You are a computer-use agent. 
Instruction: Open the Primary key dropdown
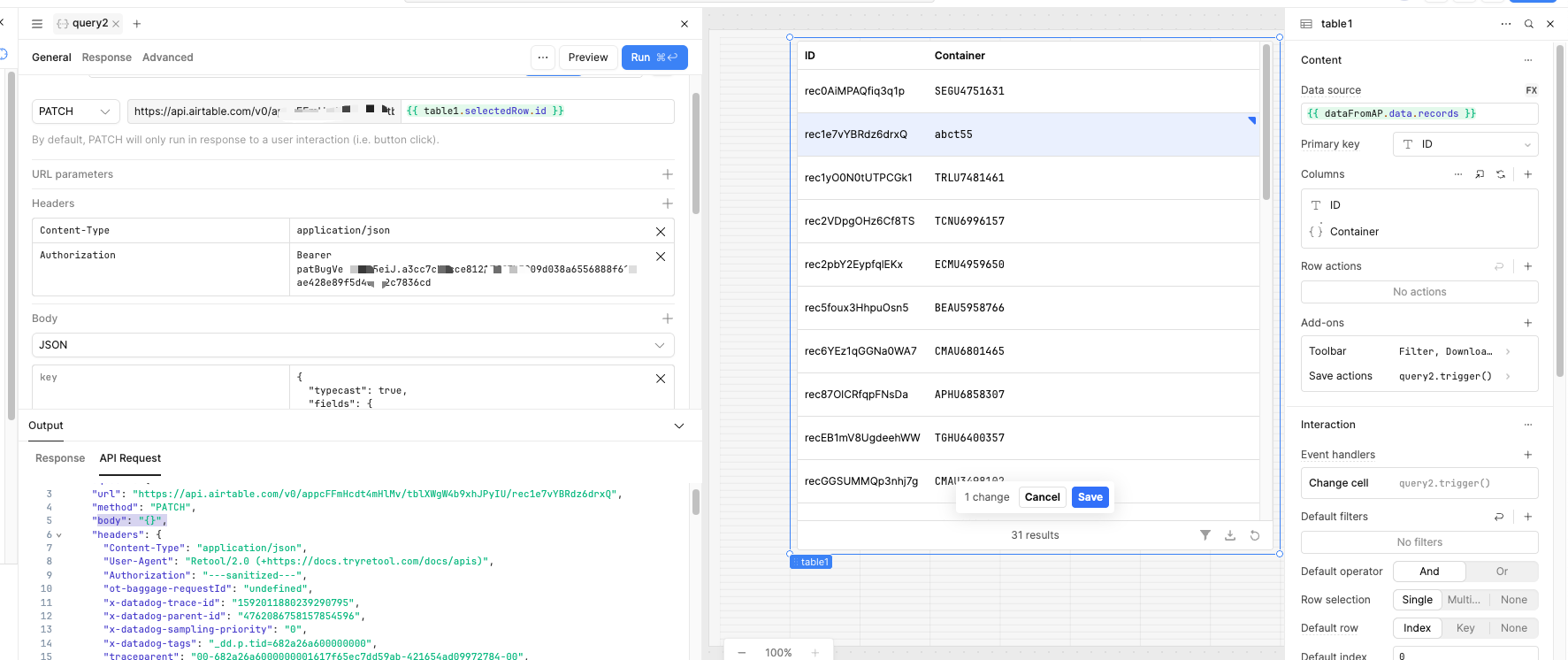pos(1465,144)
